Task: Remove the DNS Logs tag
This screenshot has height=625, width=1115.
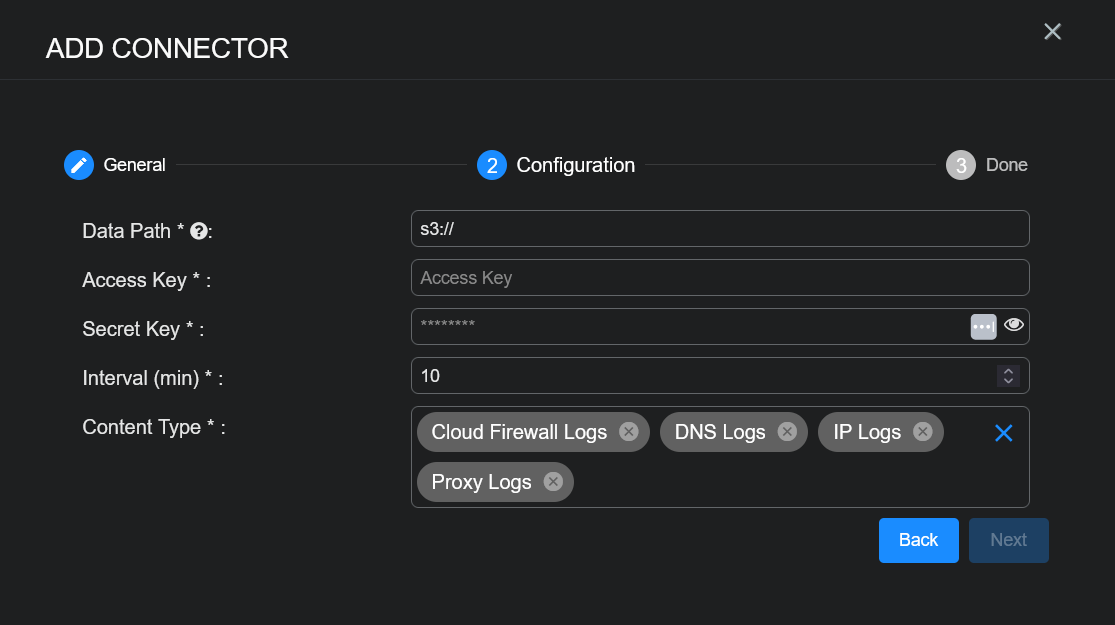Action: click(x=787, y=431)
